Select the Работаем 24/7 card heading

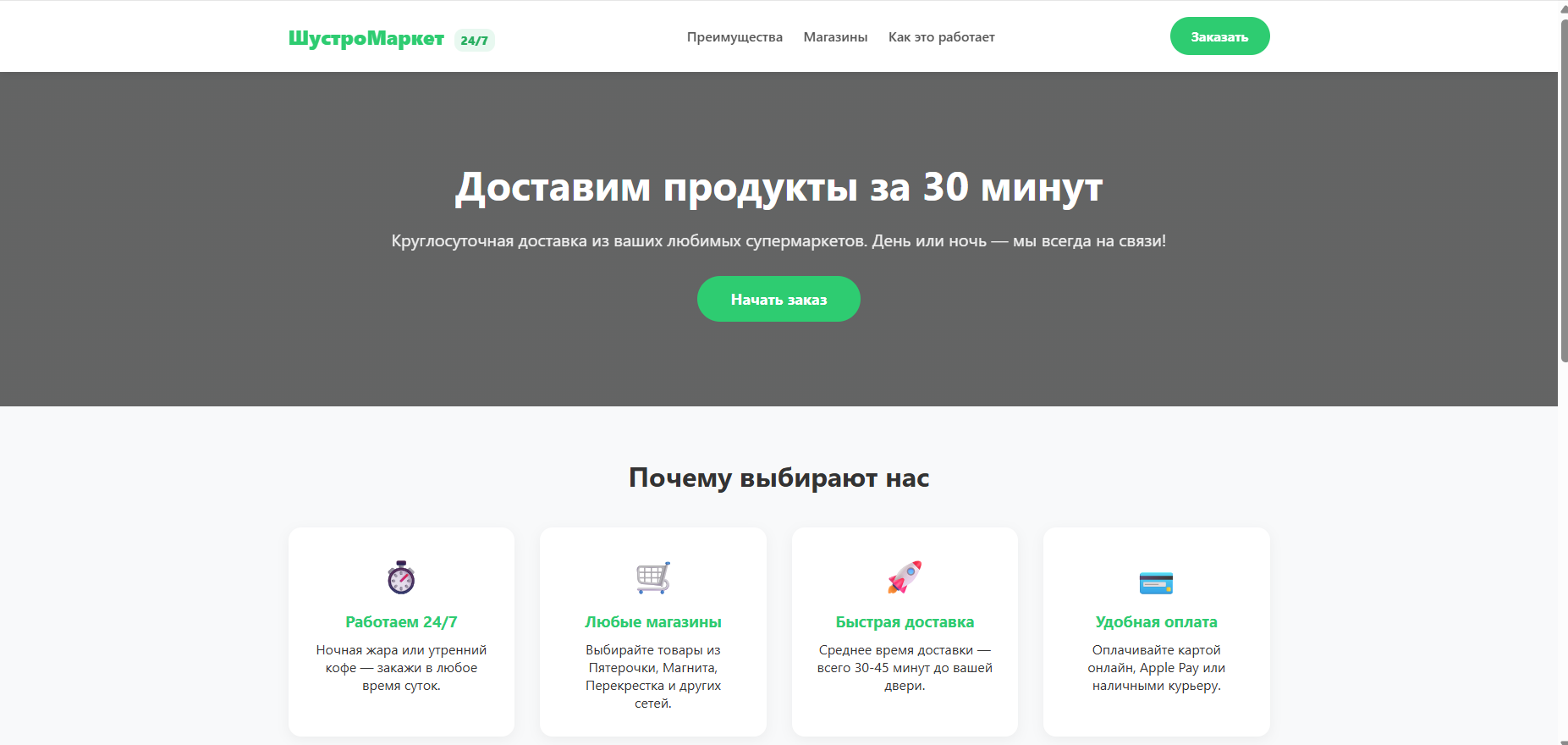point(401,622)
